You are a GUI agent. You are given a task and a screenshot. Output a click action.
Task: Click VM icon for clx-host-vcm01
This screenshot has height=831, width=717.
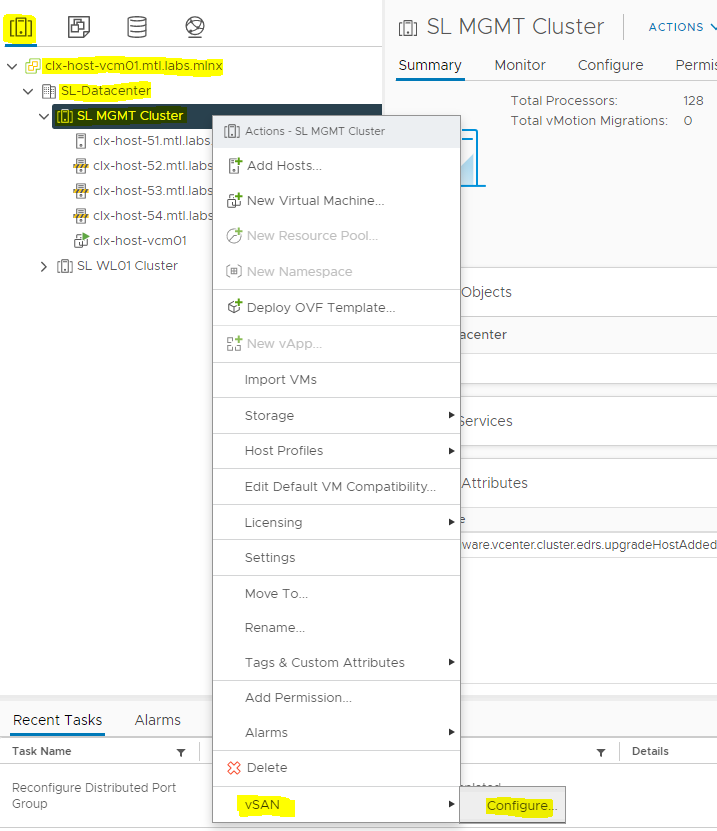[x=81, y=241]
